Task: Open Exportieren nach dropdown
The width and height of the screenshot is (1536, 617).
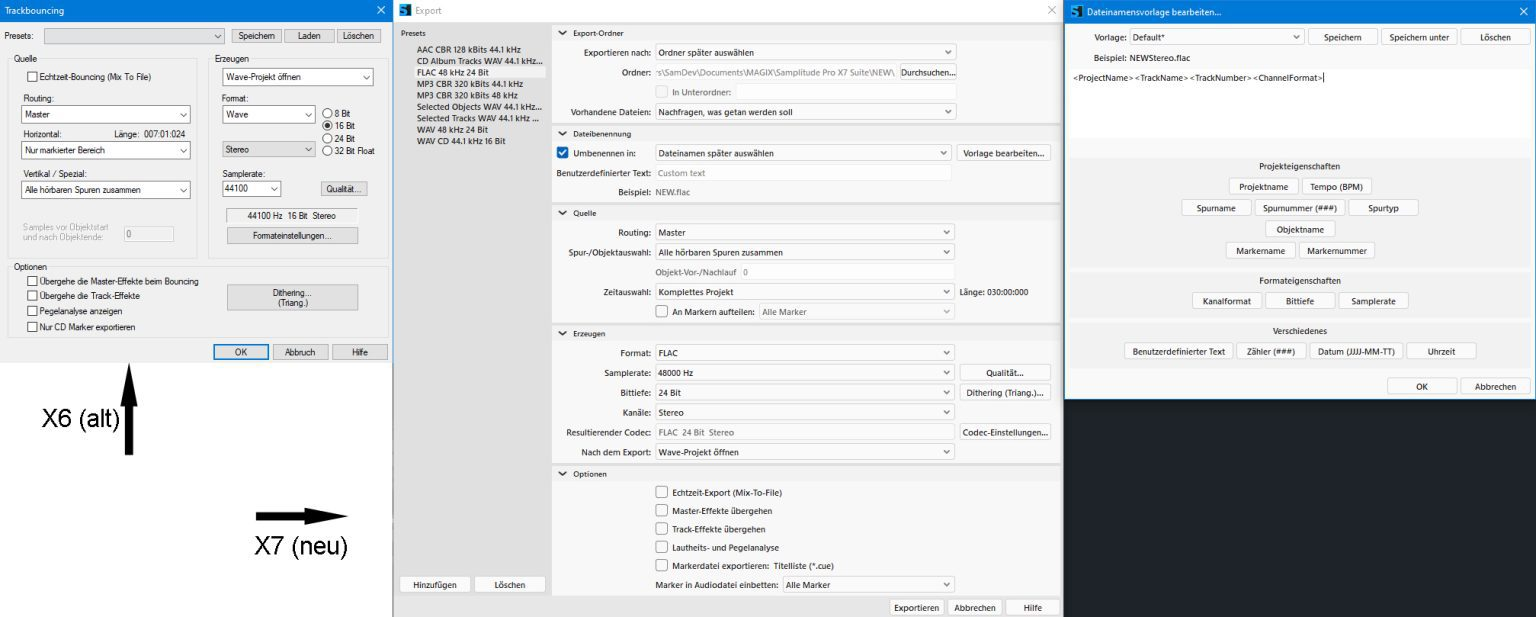Action: coord(804,52)
